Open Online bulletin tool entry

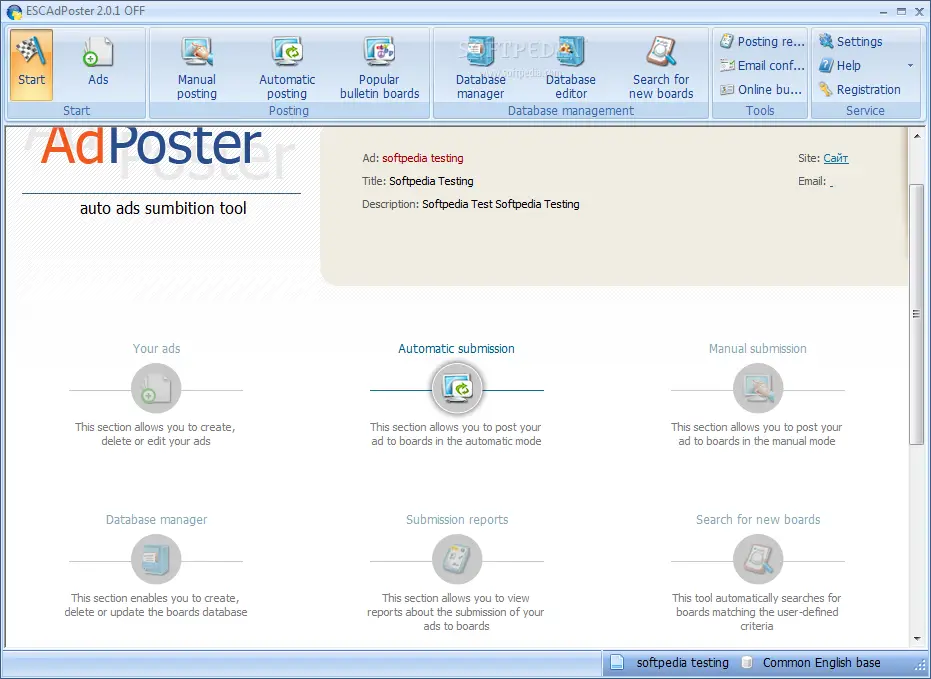click(x=762, y=90)
